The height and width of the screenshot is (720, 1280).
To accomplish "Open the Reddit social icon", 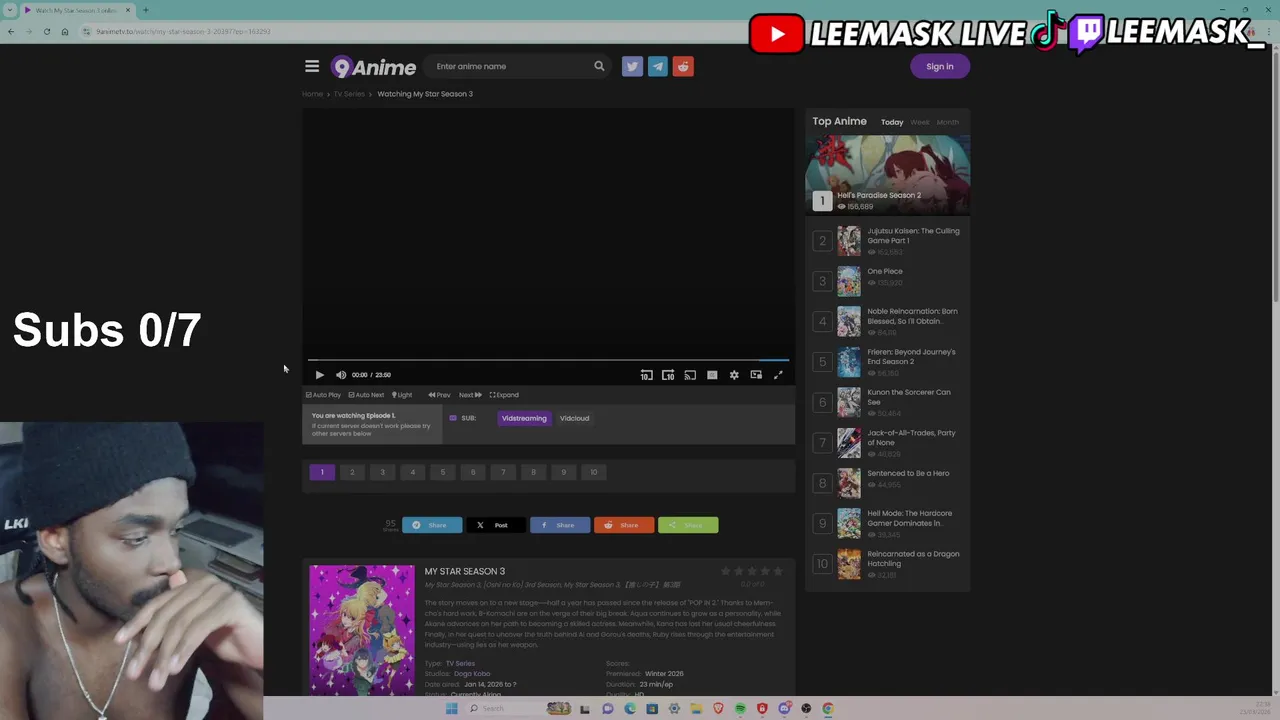I will tap(683, 66).
